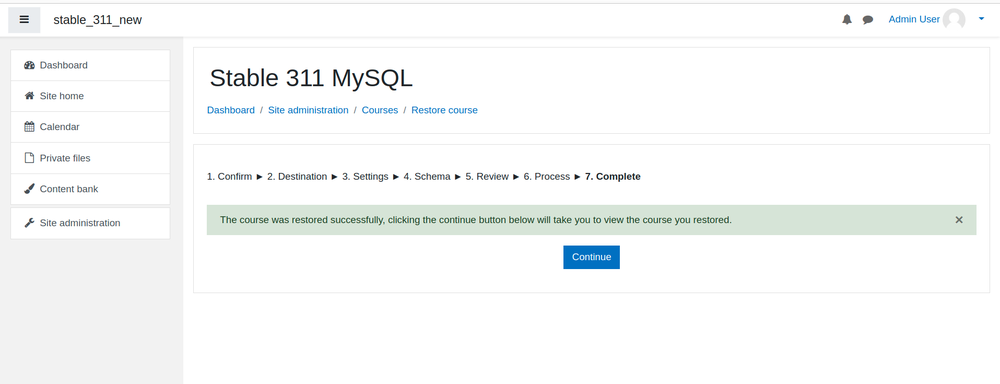
Task: Click the Calendar icon in sidebar
Action: (29, 127)
